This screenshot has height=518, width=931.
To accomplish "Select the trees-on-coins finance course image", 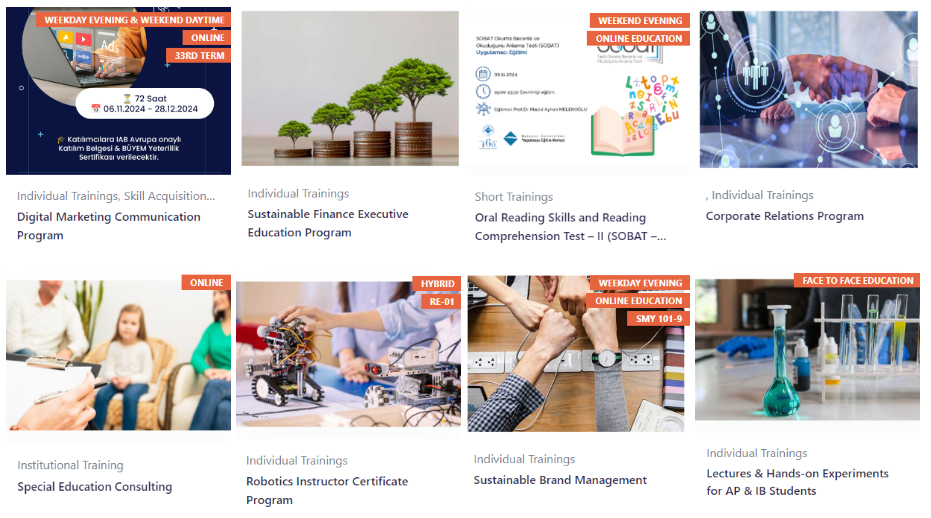I will click(350, 89).
